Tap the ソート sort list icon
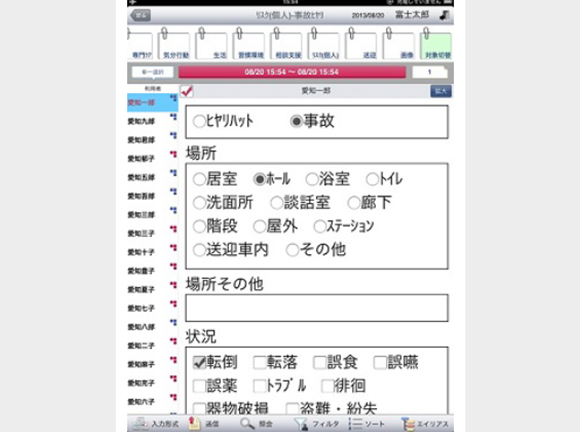This screenshot has height=432, width=580. 355,424
